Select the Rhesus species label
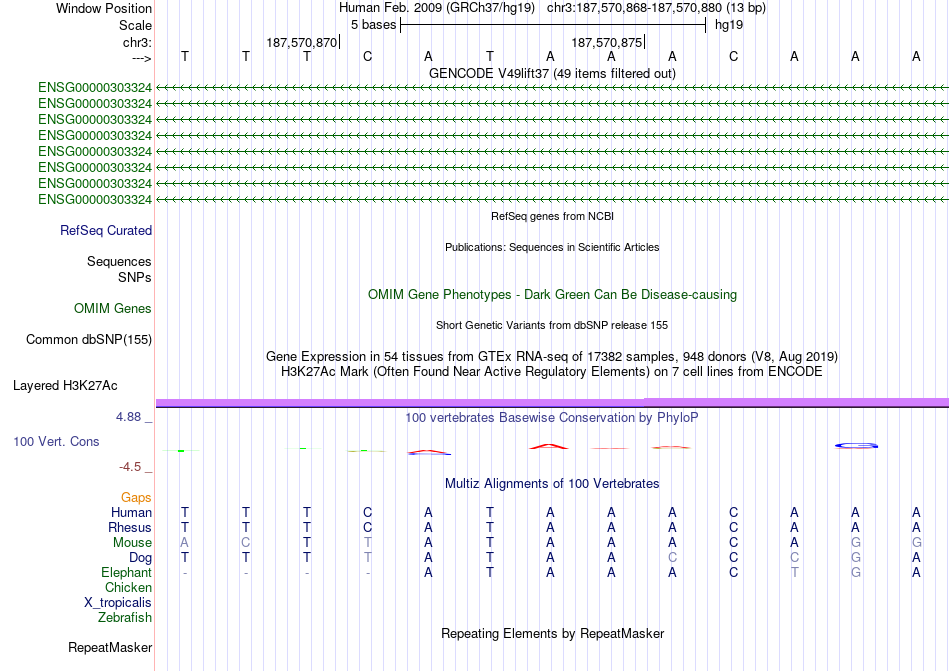 pyautogui.click(x=130, y=527)
